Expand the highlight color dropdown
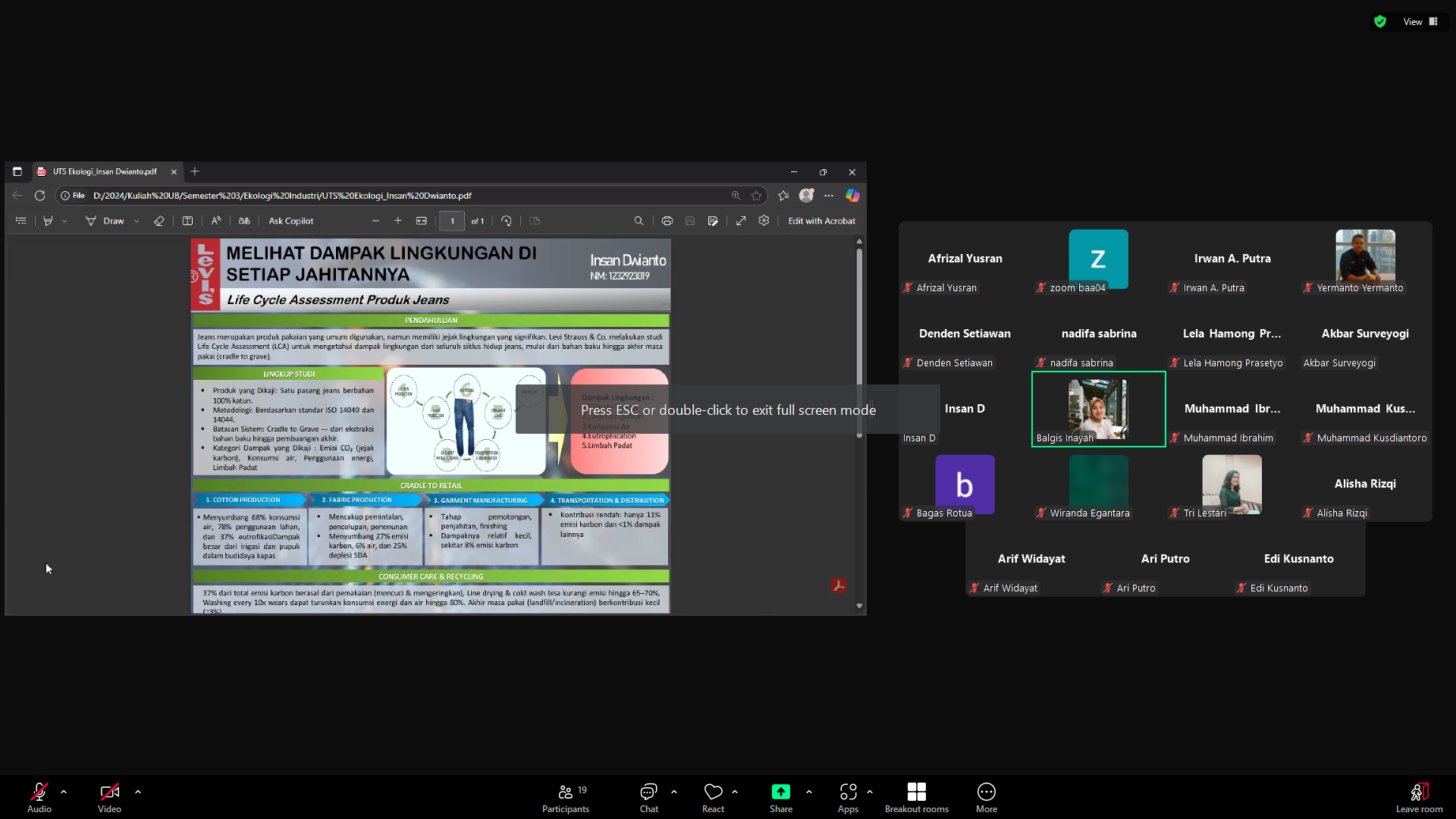The image size is (1456, 819). (64, 221)
